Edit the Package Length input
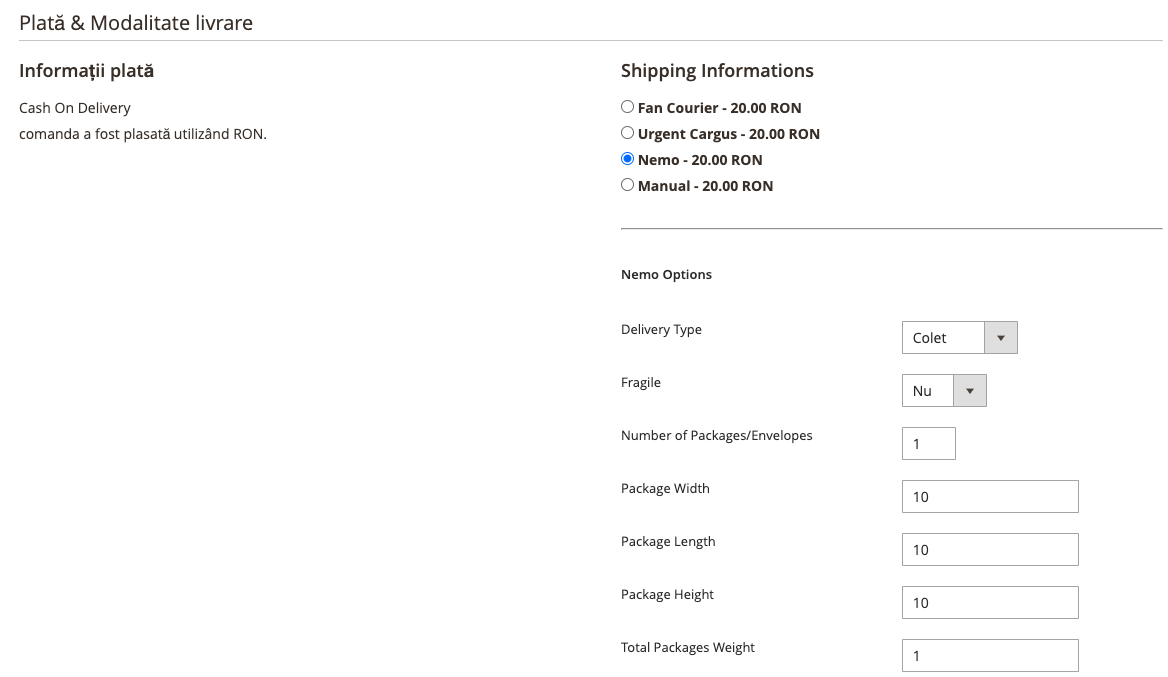The width and height of the screenshot is (1168, 677). [x=990, y=549]
